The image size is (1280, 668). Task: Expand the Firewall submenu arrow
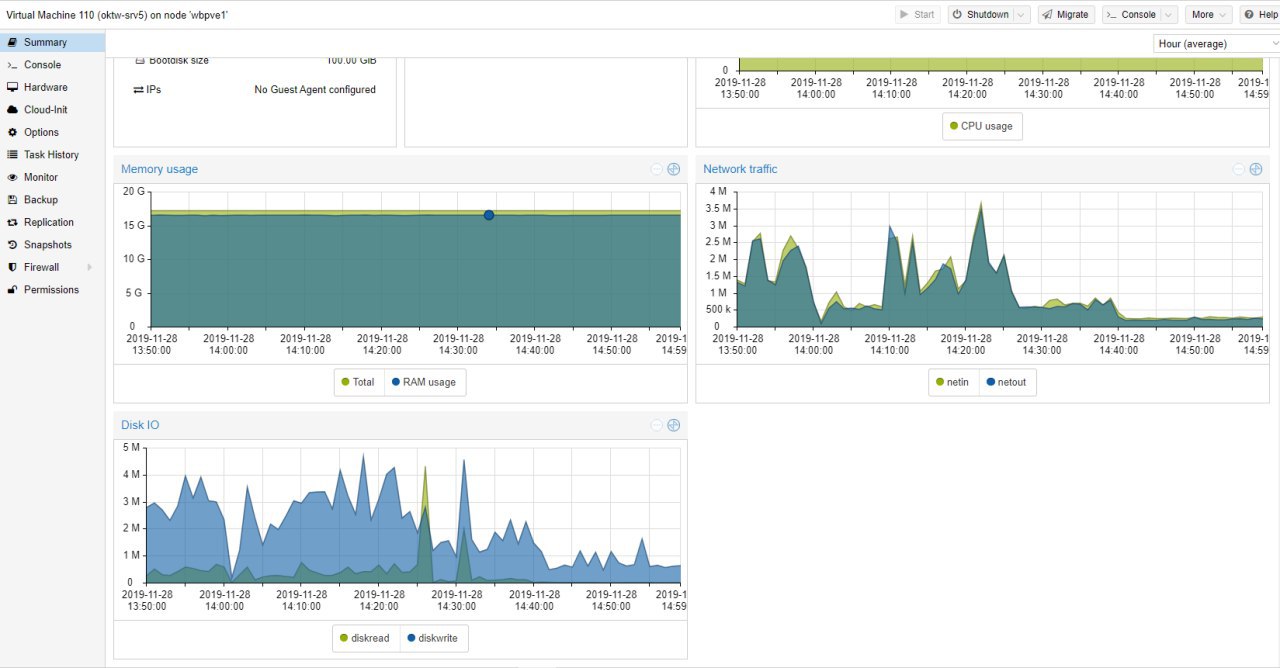[90, 267]
